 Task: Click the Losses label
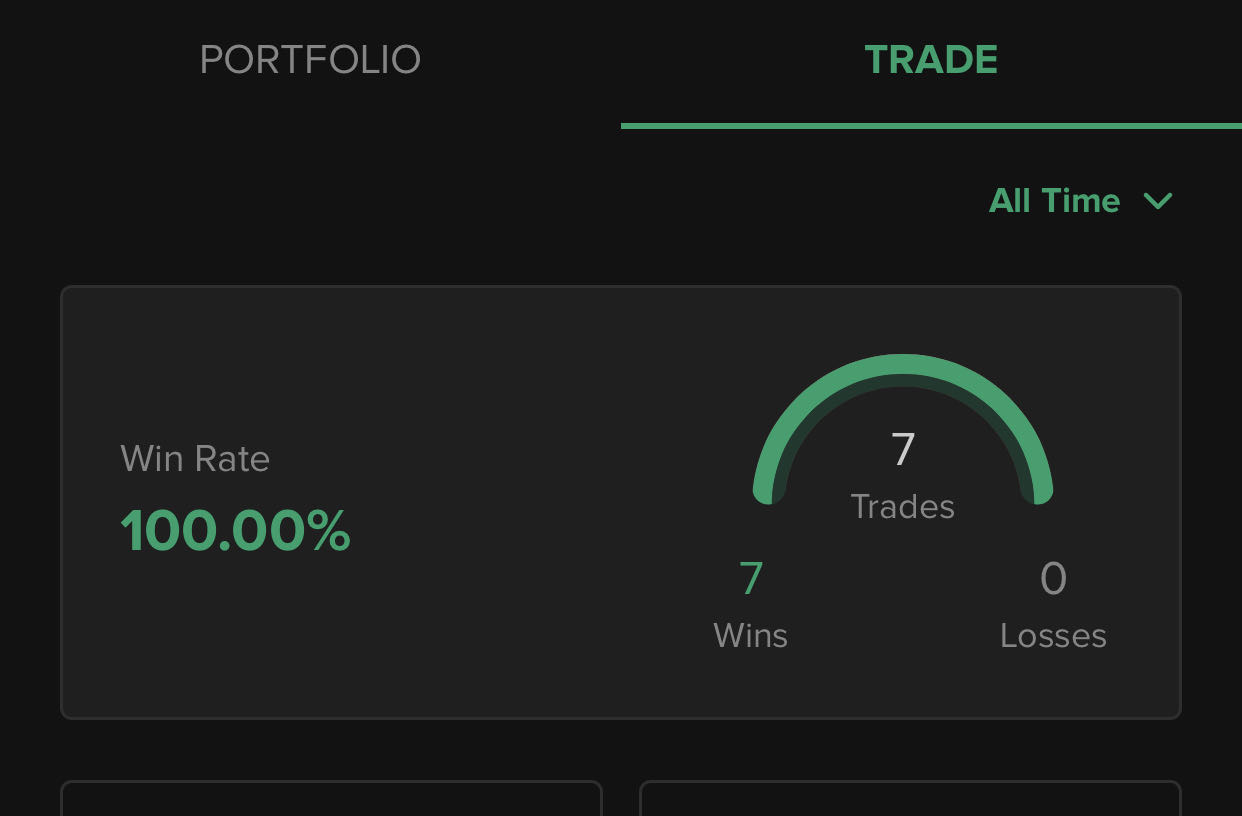[x=1053, y=636]
